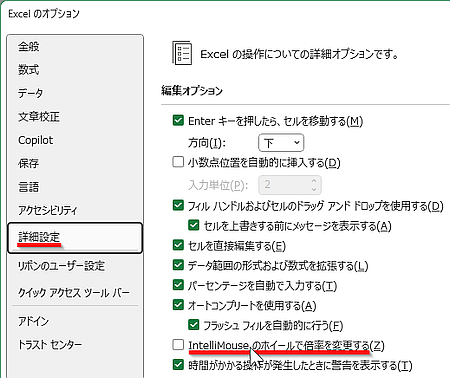The width and height of the screenshot is (450, 378).
Task: Open the 方向 direction dropdown
Action: (x=281, y=143)
